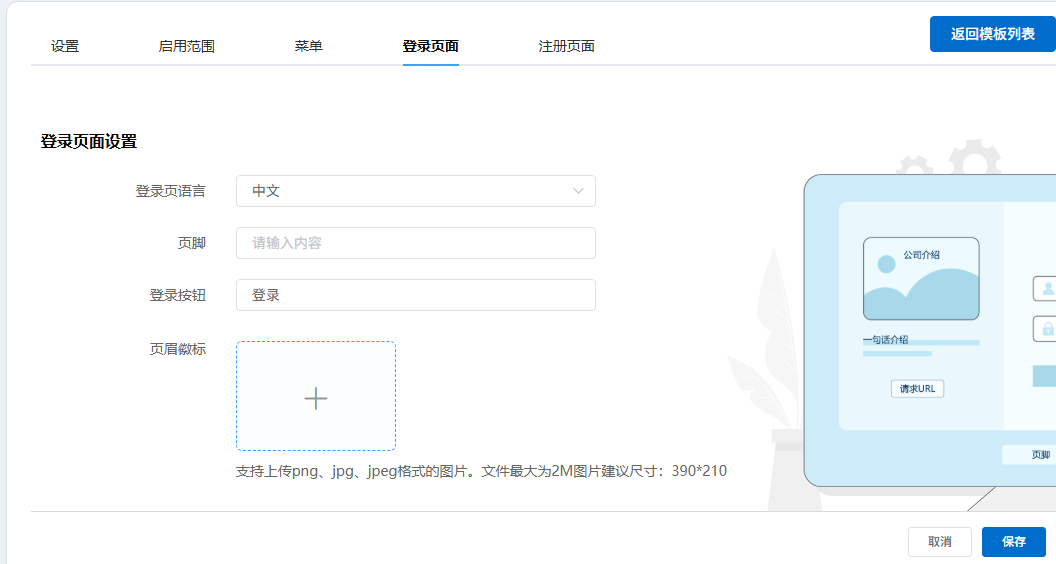Expand the 登录页语言 dropdown arrow

tap(578, 191)
